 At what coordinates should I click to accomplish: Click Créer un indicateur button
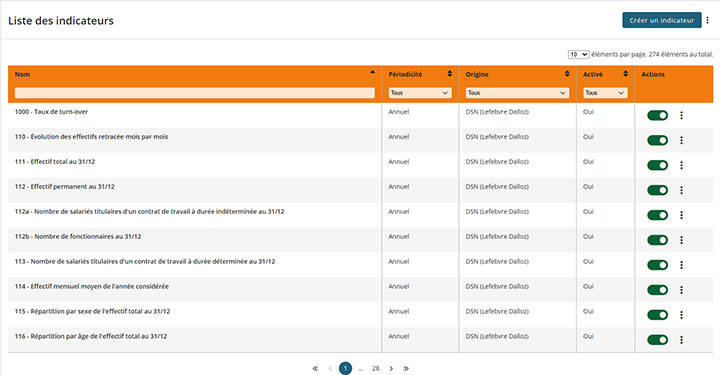tap(662, 20)
